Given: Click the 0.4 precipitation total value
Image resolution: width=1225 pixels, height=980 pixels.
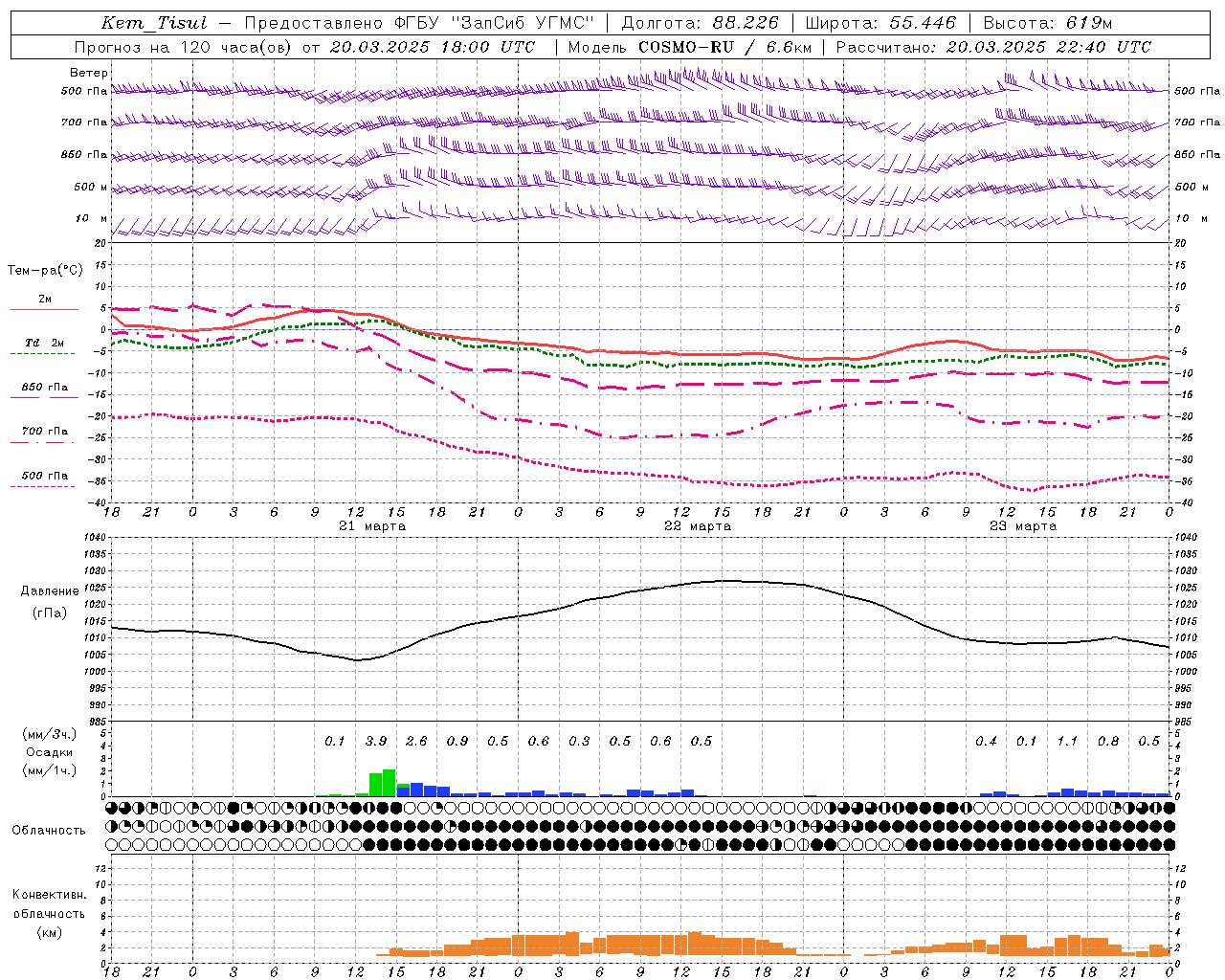Looking at the screenshot, I should [986, 742].
